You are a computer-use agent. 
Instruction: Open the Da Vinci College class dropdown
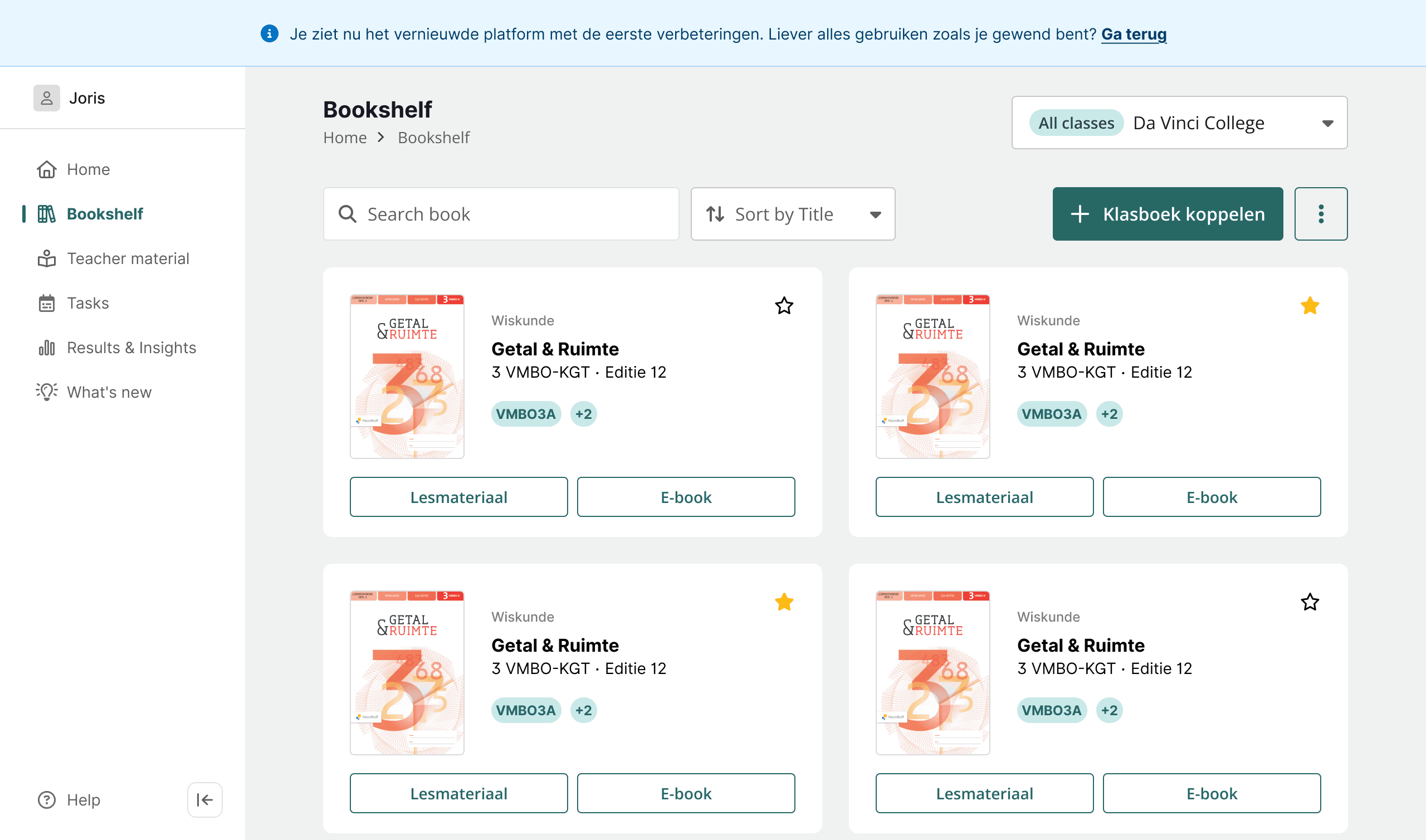tap(1179, 123)
